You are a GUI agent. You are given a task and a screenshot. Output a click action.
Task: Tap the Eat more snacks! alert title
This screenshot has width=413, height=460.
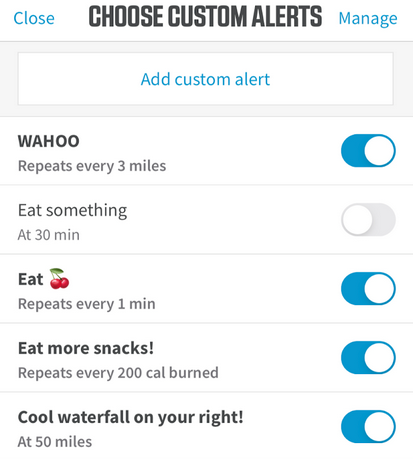pyautogui.click(x=86, y=348)
